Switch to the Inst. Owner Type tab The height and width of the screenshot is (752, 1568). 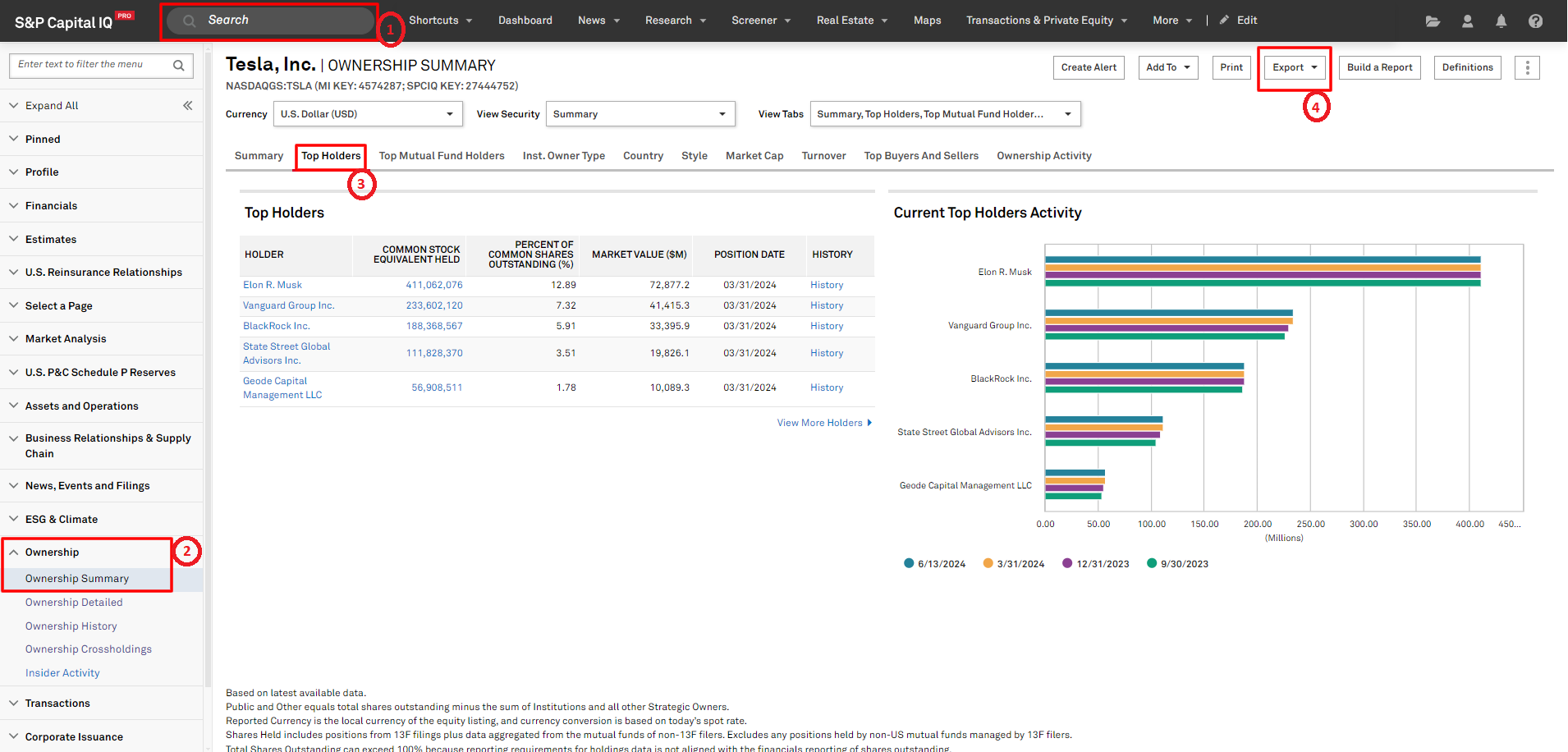(564, 156)
